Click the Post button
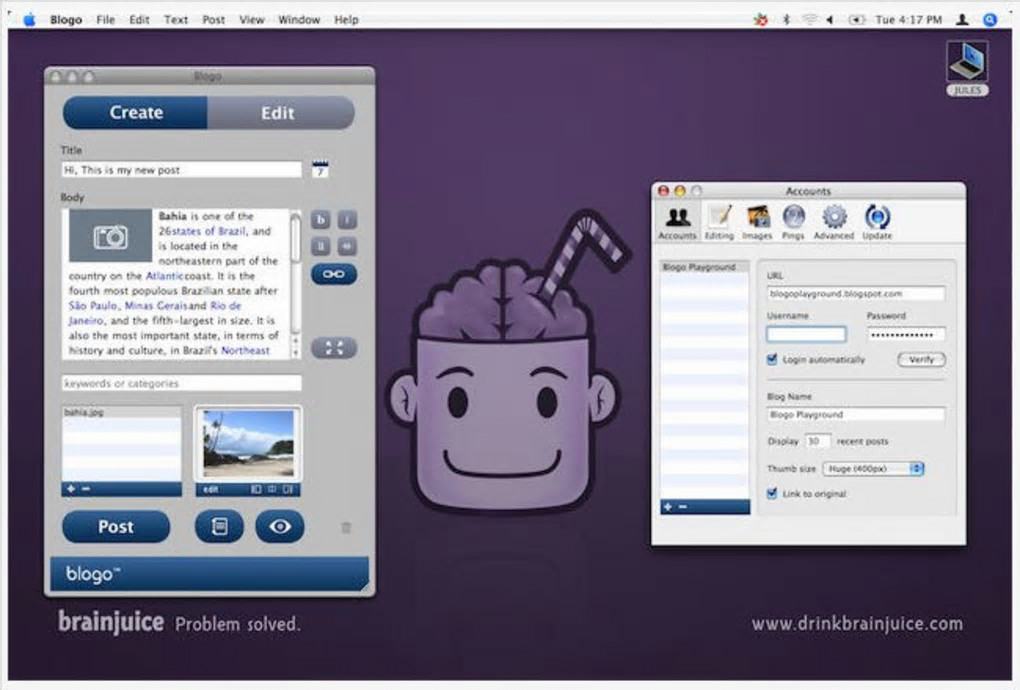 (x=116, y=526)
